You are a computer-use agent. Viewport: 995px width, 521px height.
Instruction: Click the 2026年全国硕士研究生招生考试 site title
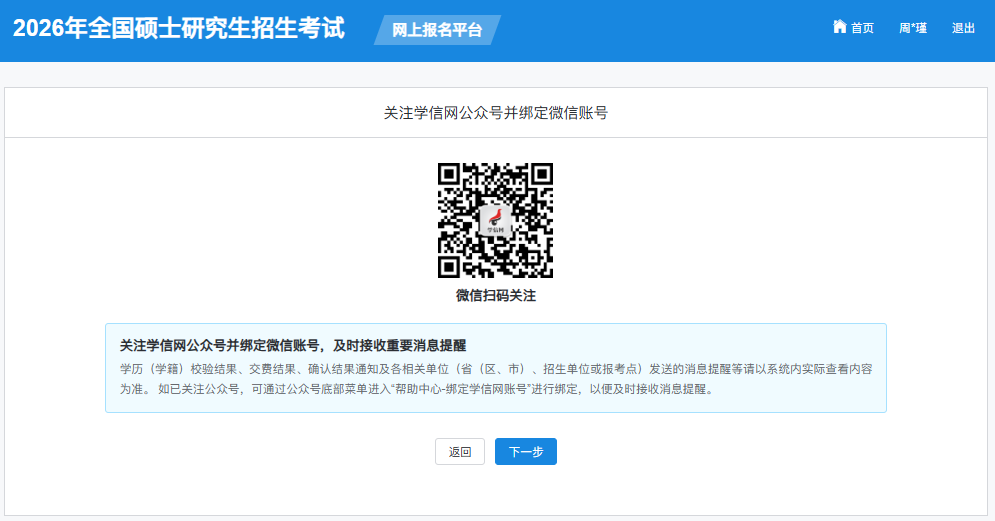[x=179, y=28]
